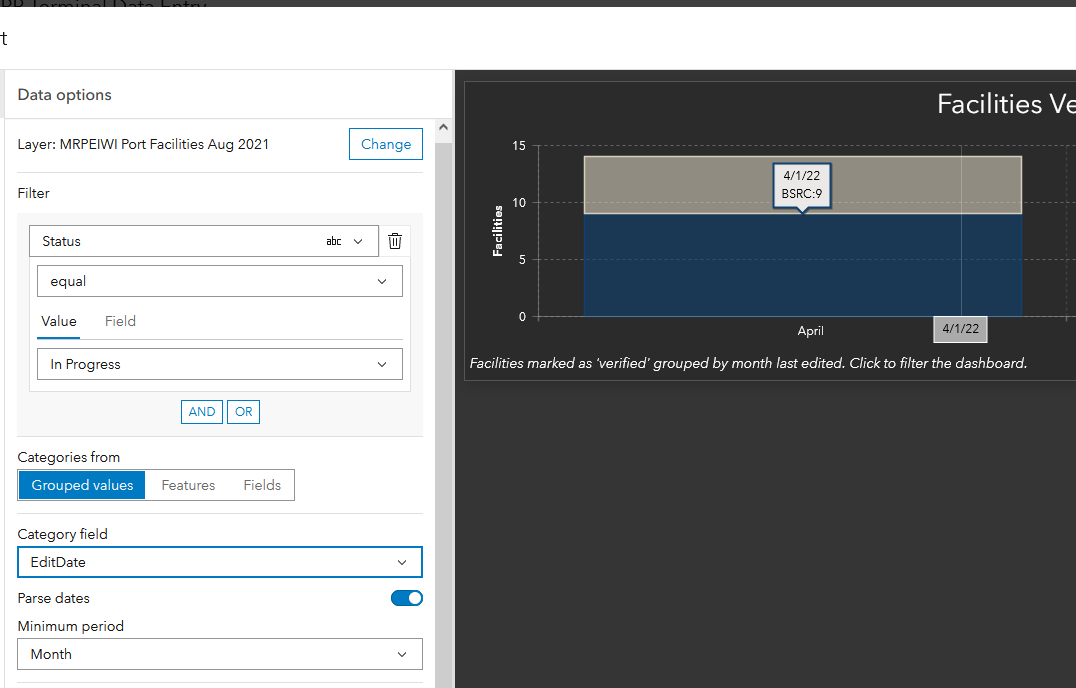Click the chevron on the equal operator selector
The width and height of the screenshot is (1076, 688).
pyautogui.click(x=381, y=281)
